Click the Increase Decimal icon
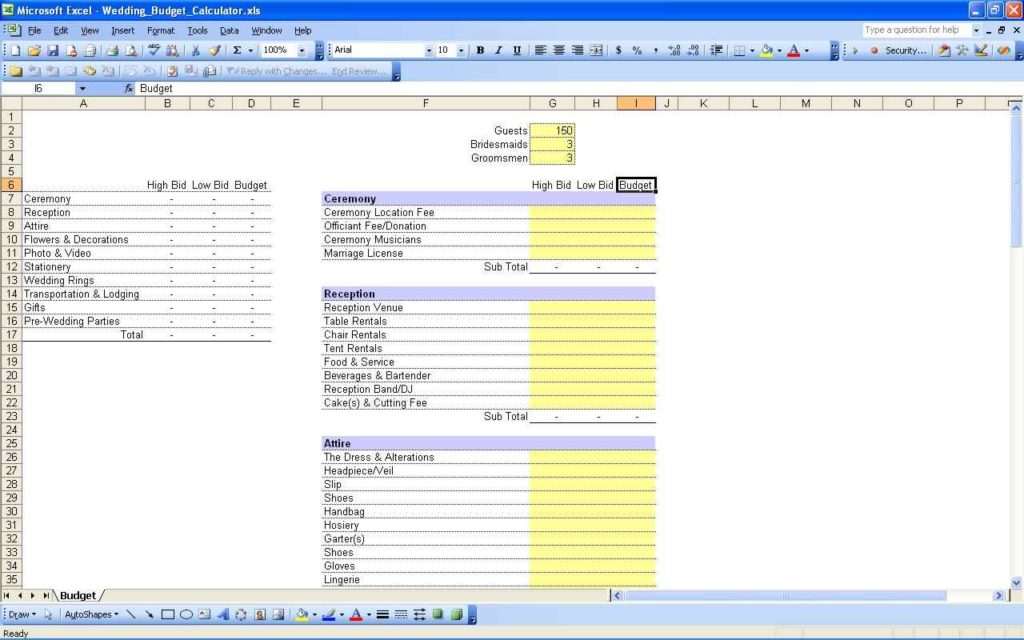 pyautogui.click(x=676, y=50)
